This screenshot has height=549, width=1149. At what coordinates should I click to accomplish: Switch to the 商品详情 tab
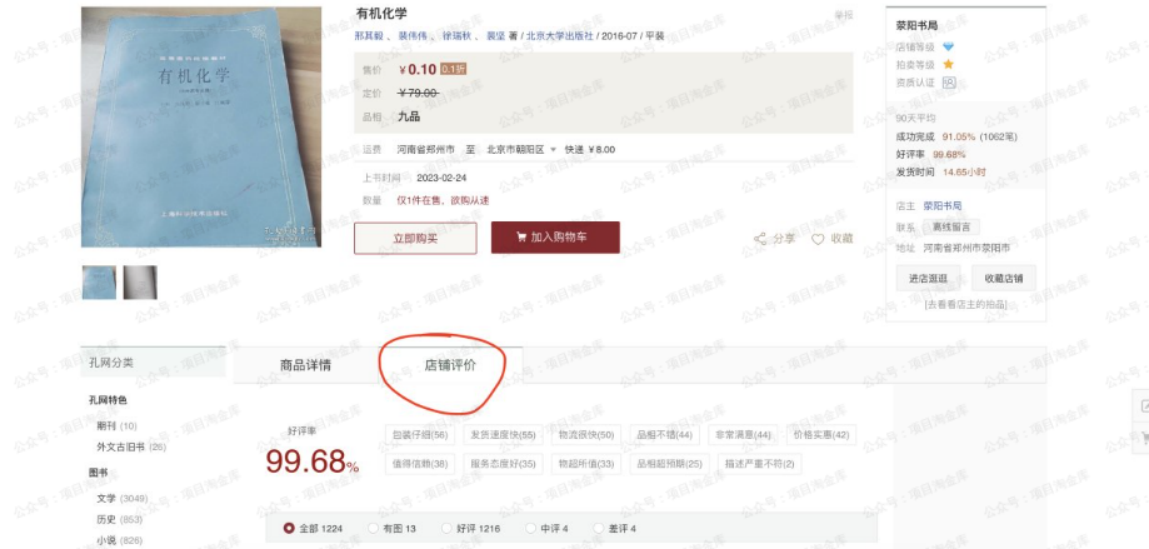click(306, 365)
